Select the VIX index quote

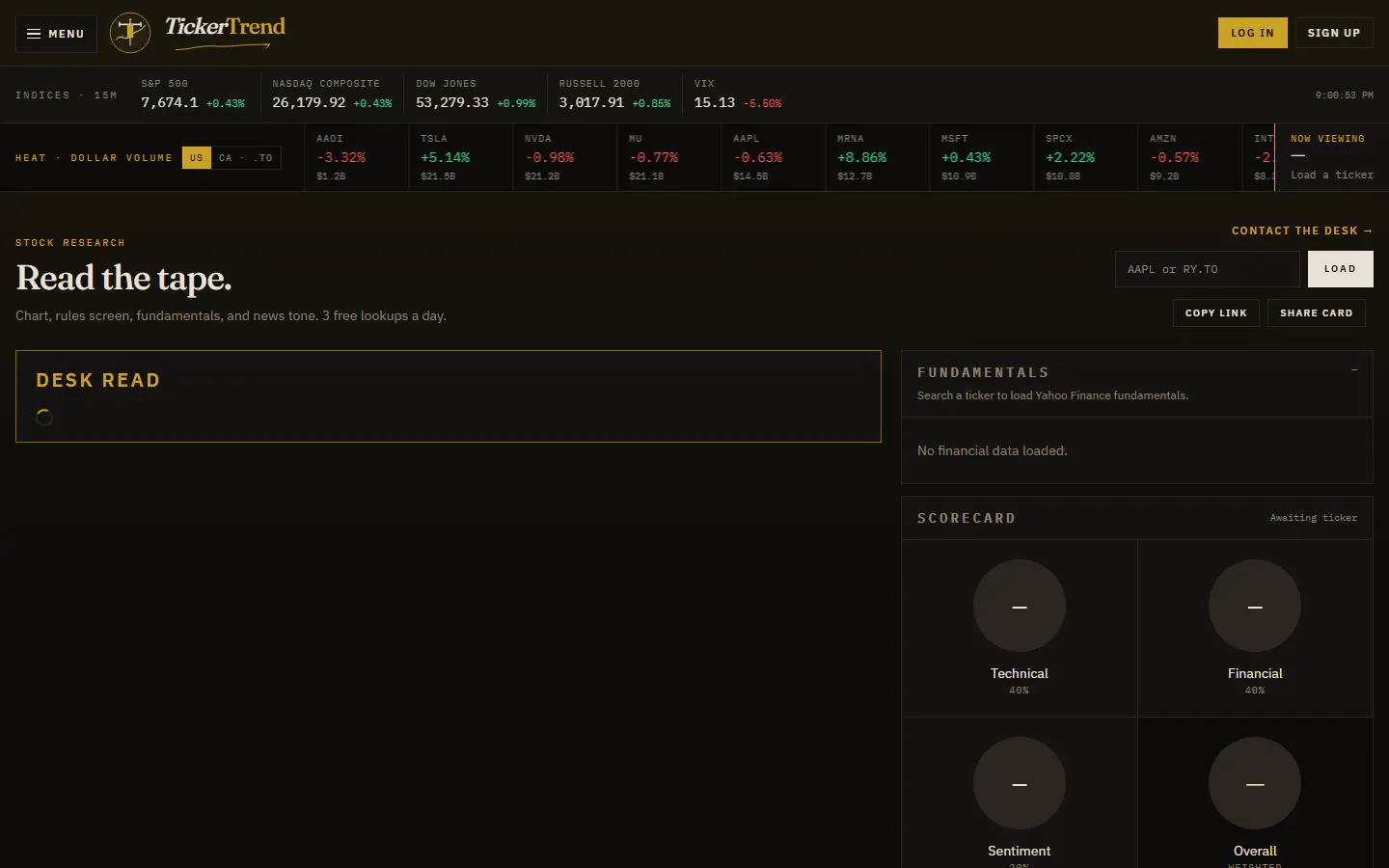pyautogui.click(x=738, y=95)
